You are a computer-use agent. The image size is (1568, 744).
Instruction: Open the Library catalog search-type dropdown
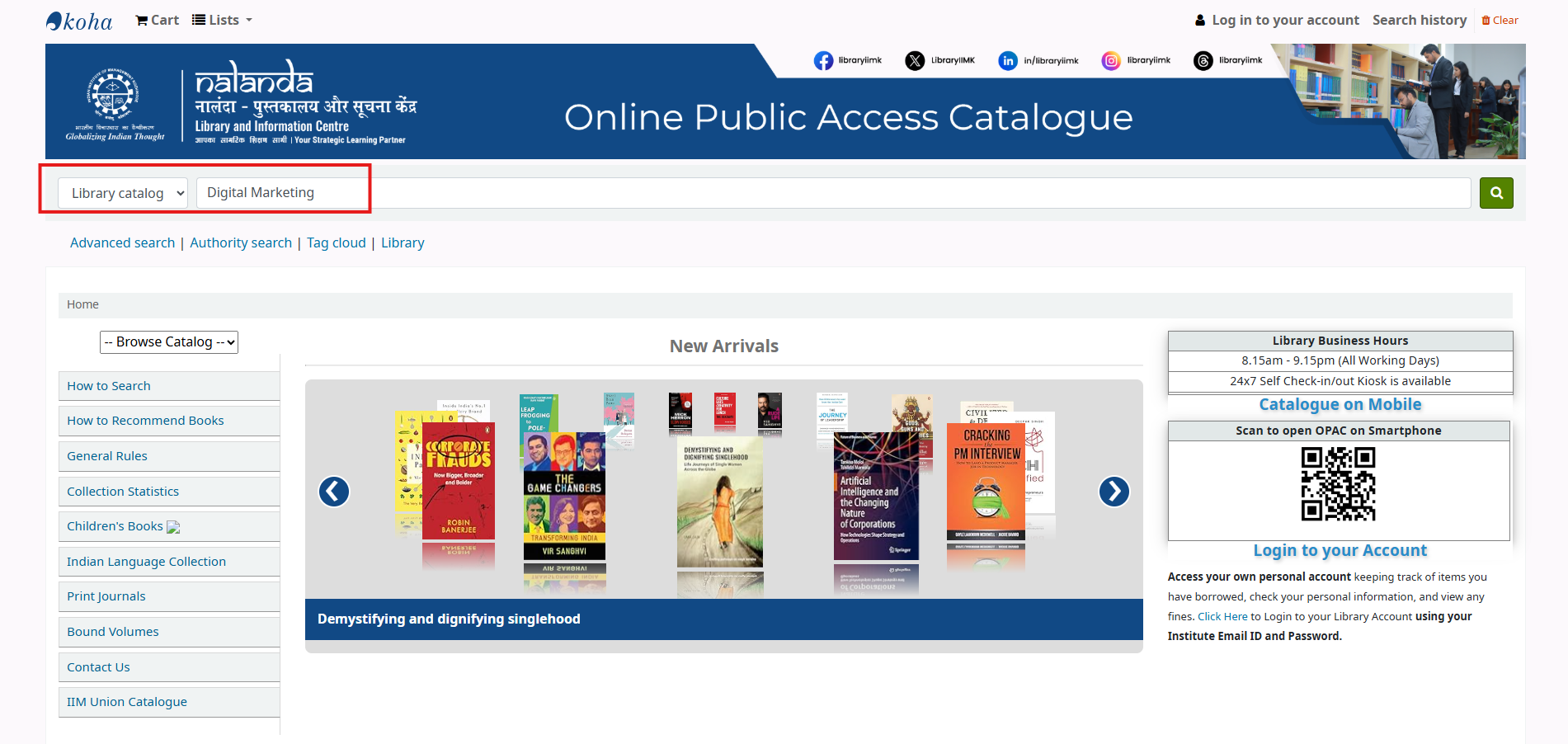tap(123, 193)
